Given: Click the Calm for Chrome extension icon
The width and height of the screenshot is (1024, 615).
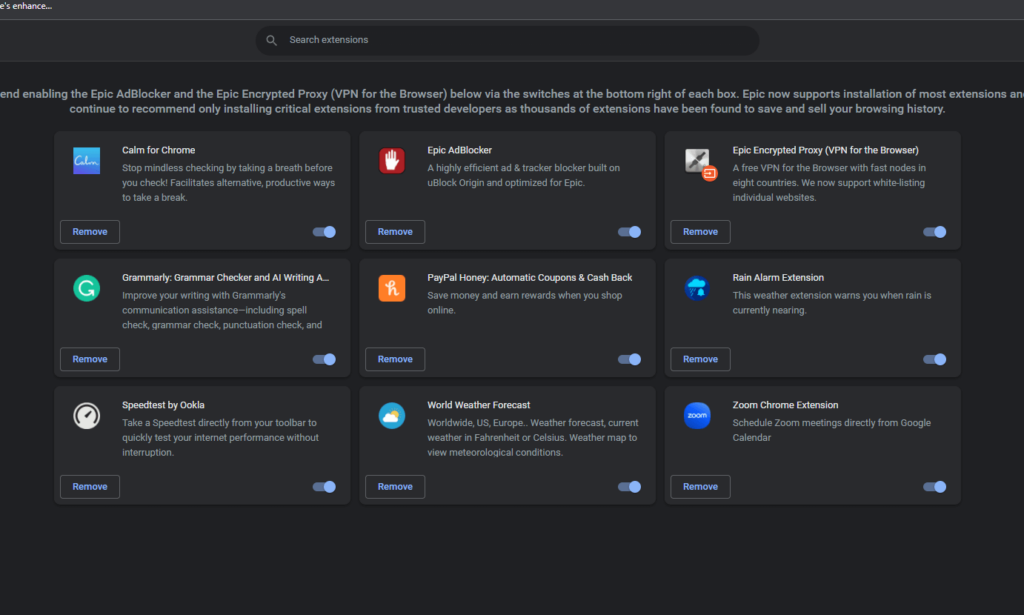Looking at the screenshot, I should point(87,160).
